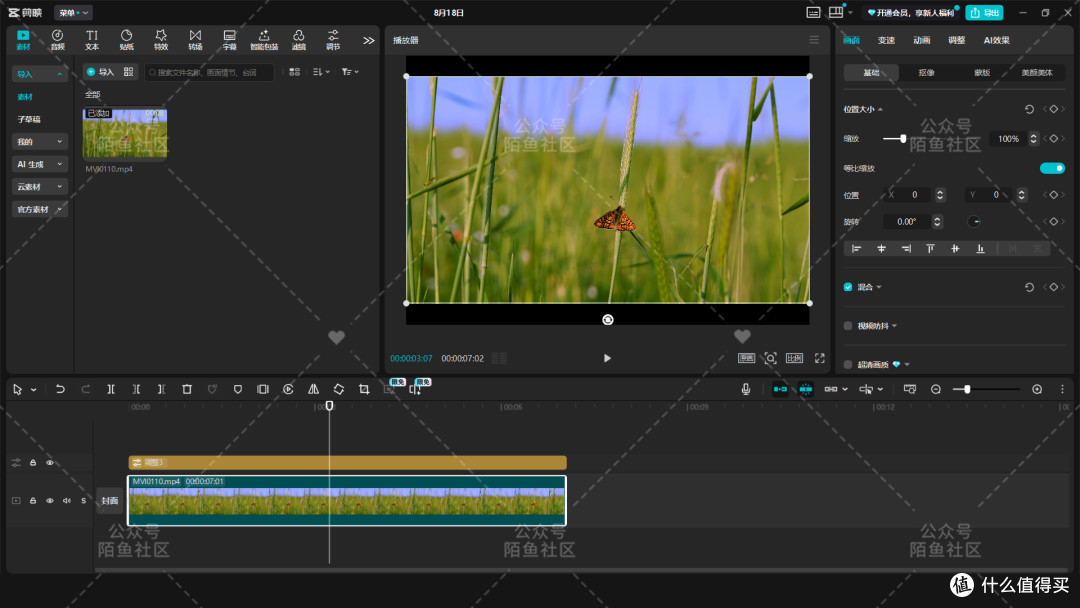
Task: Open the Stickers panel icon
Action: (126, 40)
